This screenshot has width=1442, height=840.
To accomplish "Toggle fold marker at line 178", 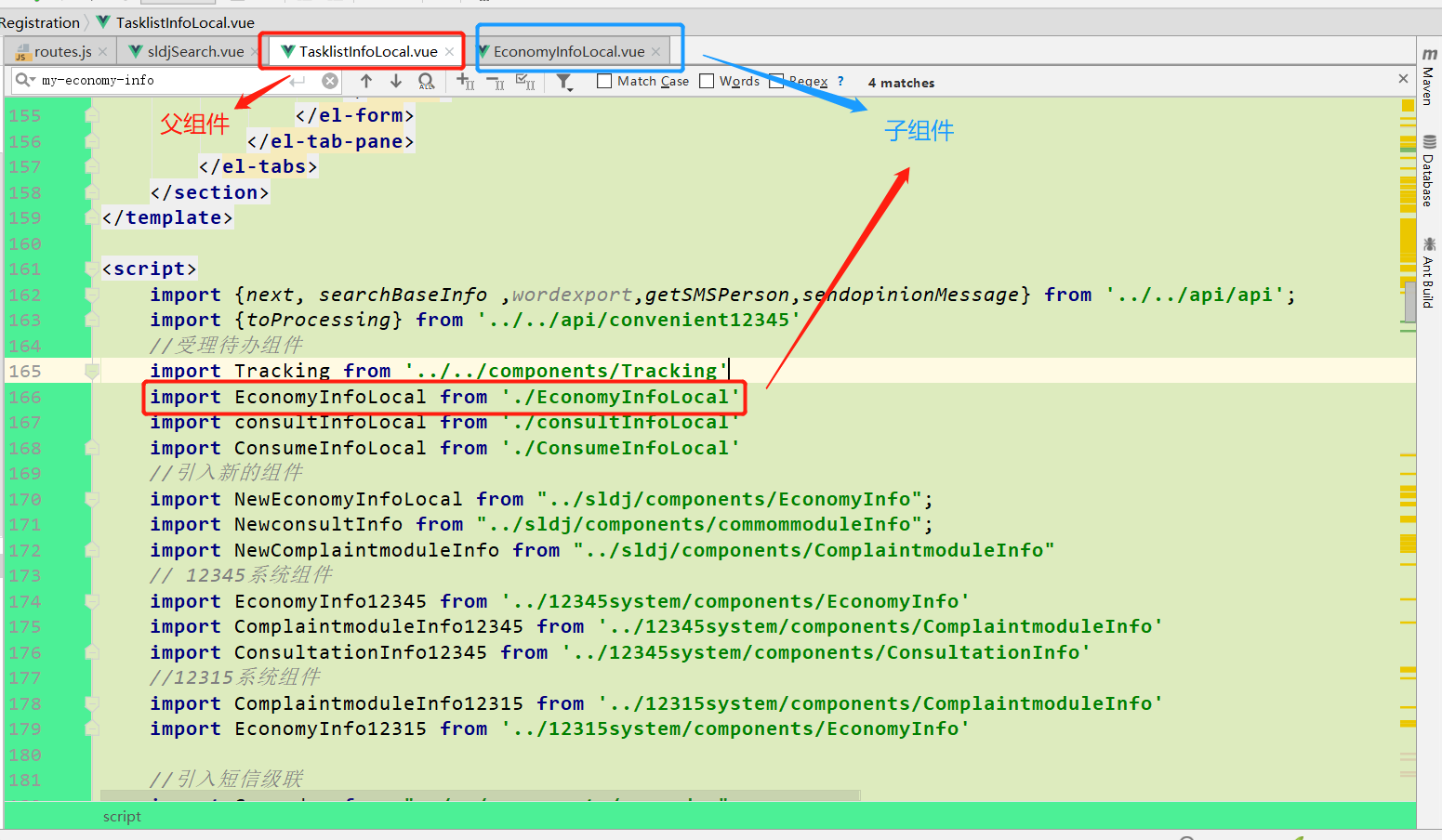I will coord(92,703).
